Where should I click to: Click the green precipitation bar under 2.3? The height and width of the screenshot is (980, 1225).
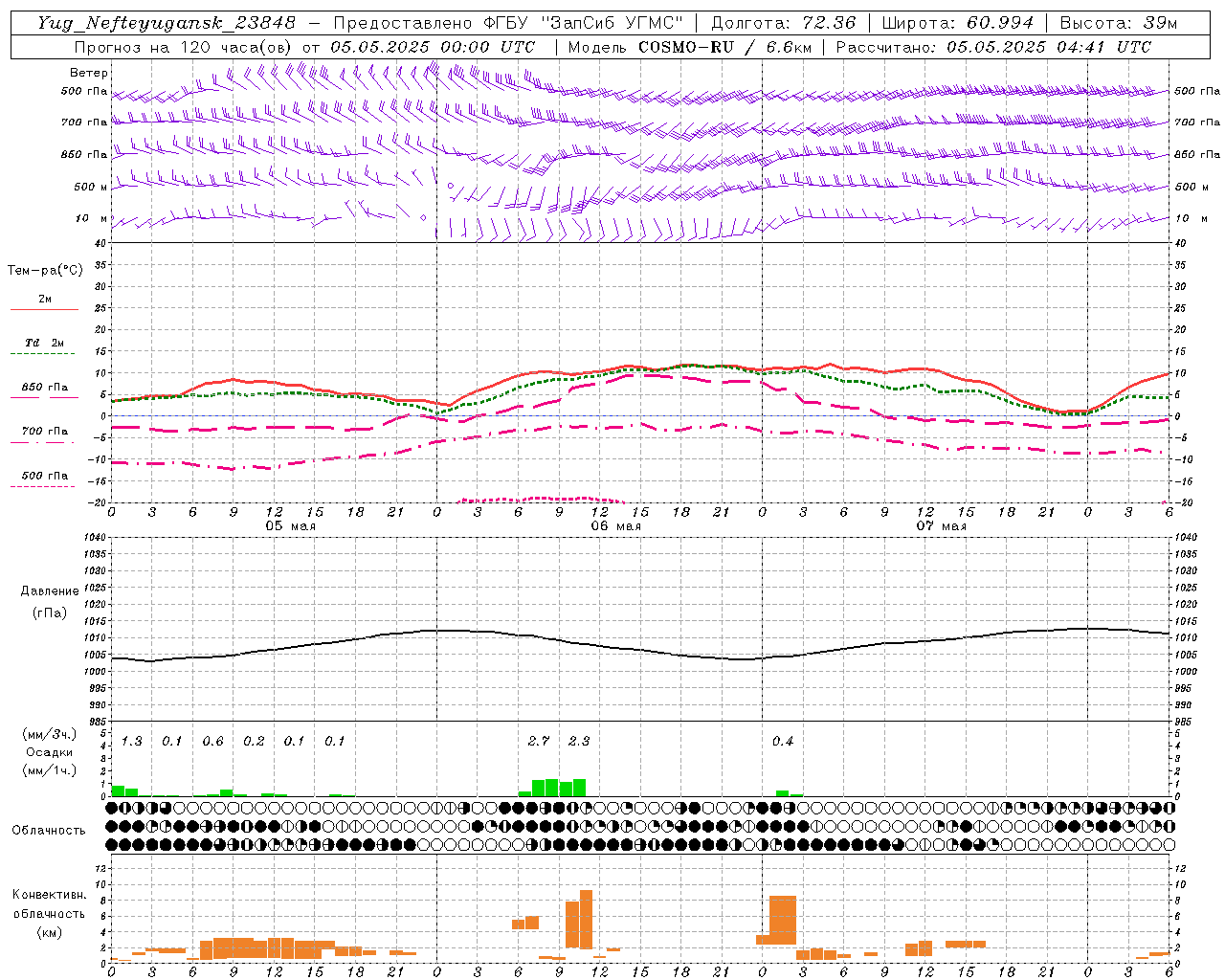tap(579, 788)
